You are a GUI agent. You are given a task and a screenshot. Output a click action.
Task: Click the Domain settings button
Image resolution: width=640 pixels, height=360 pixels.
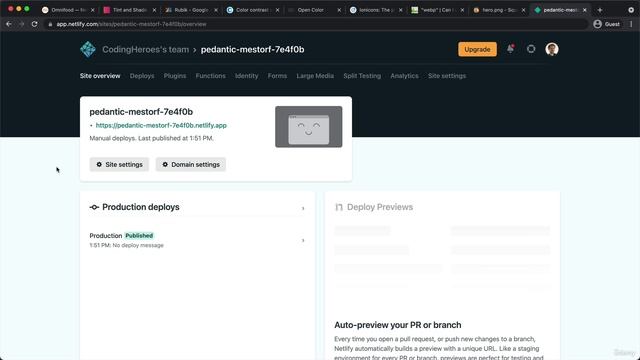pyautogui.click(x=191, y=164)
